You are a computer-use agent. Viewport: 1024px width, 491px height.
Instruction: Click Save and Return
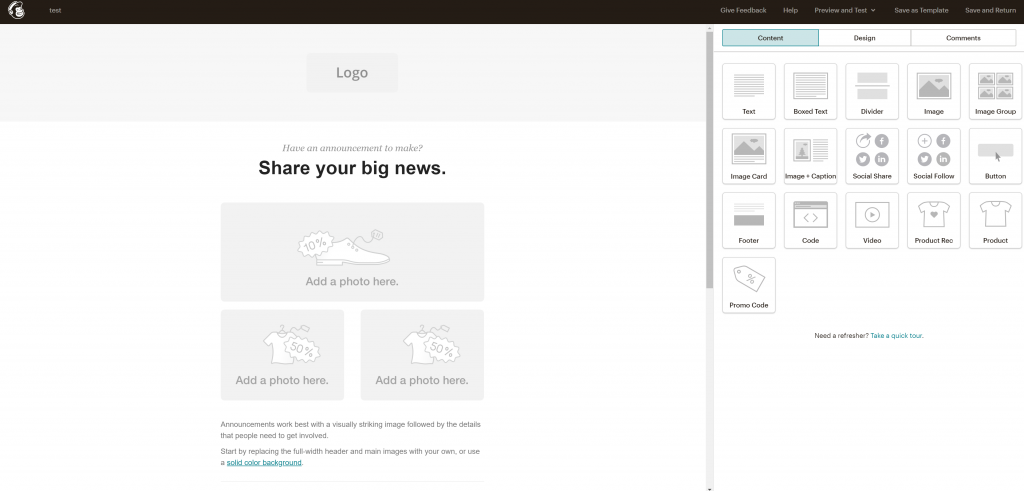990,10
